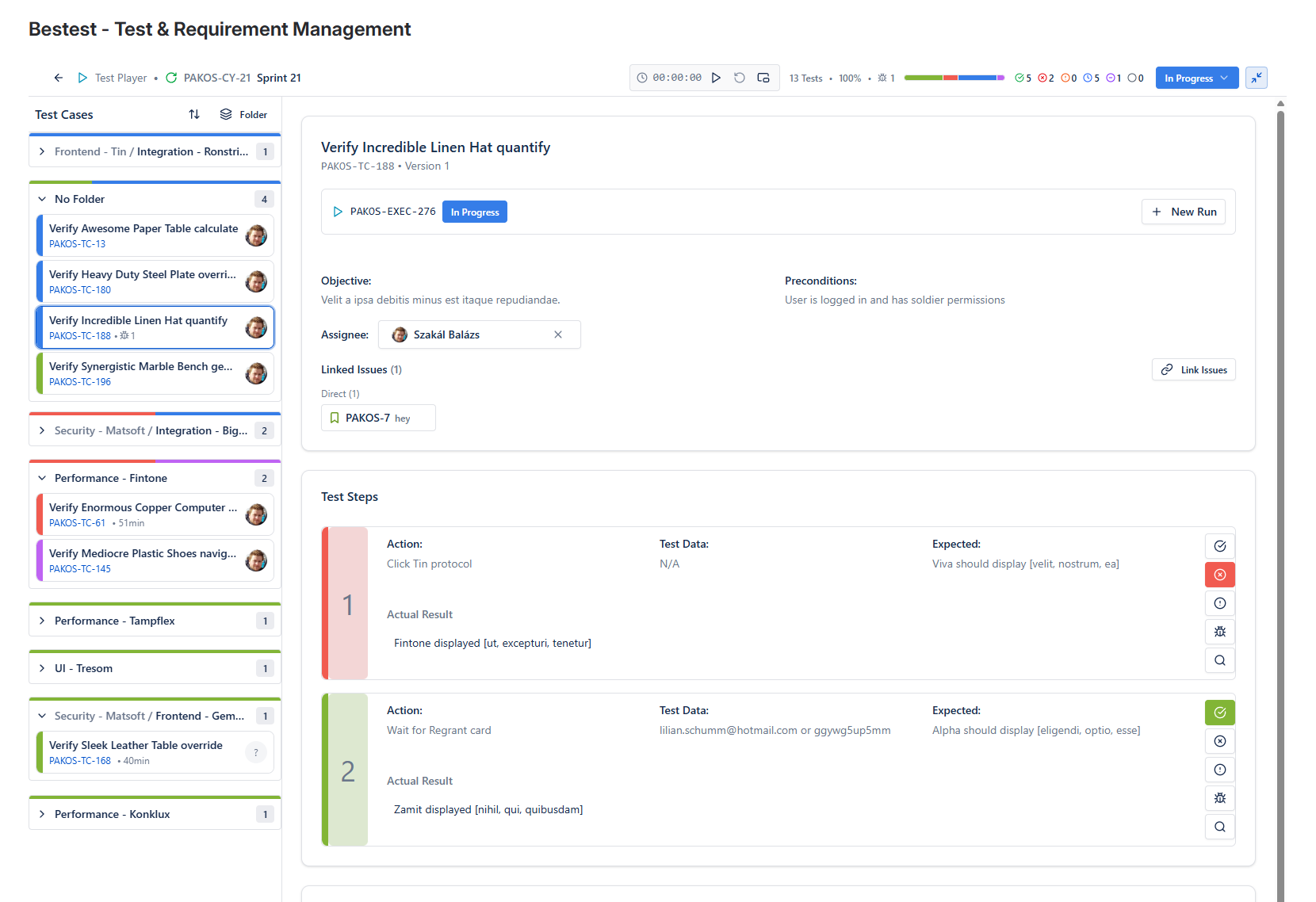Click the test results progress bar

point(954,78)
